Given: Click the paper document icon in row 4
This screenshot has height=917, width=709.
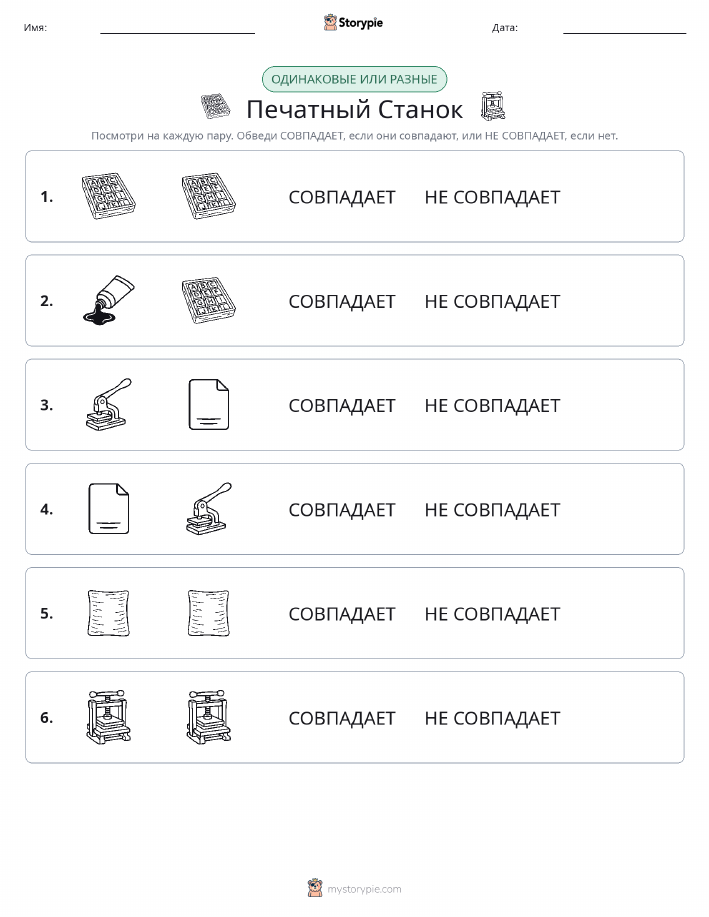Looking at the screenshot, I should 109,509.
